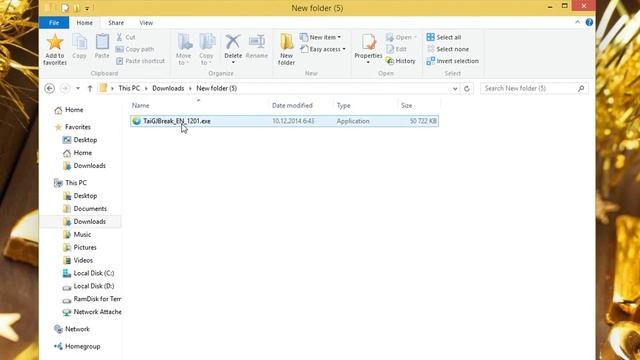Image resolution: width=640 pixels, height=360 pixels.
Task: Click Downloads in the address breadcrumb
Action: [168, 88]
